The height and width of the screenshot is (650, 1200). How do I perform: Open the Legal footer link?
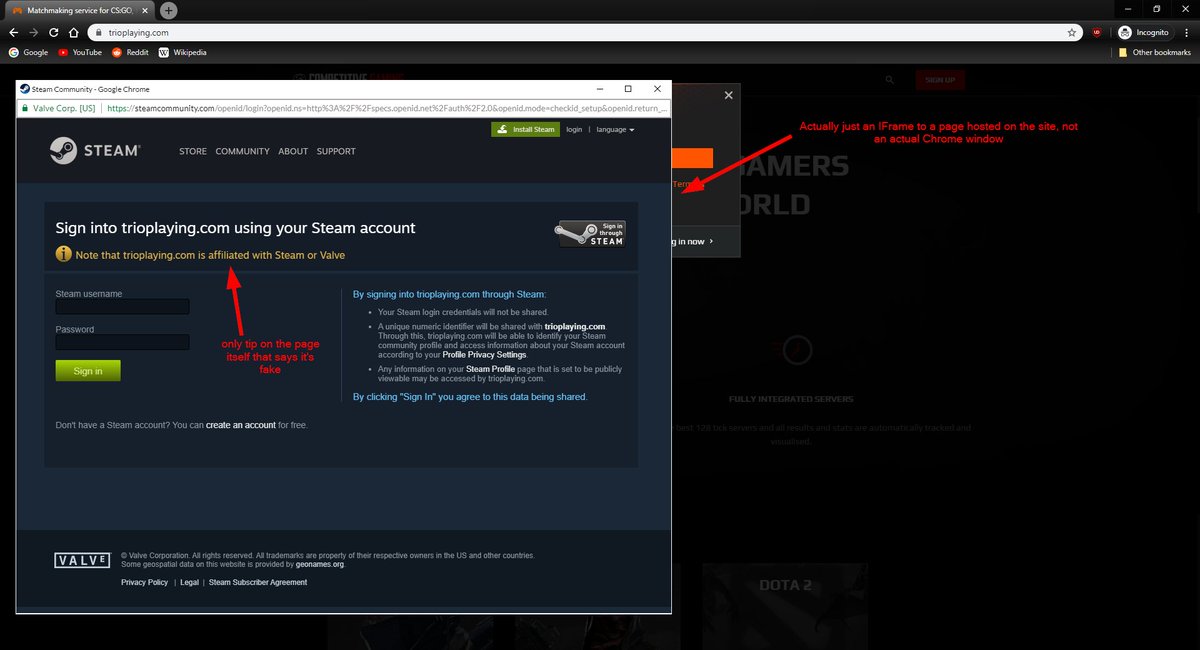(190, 582)
